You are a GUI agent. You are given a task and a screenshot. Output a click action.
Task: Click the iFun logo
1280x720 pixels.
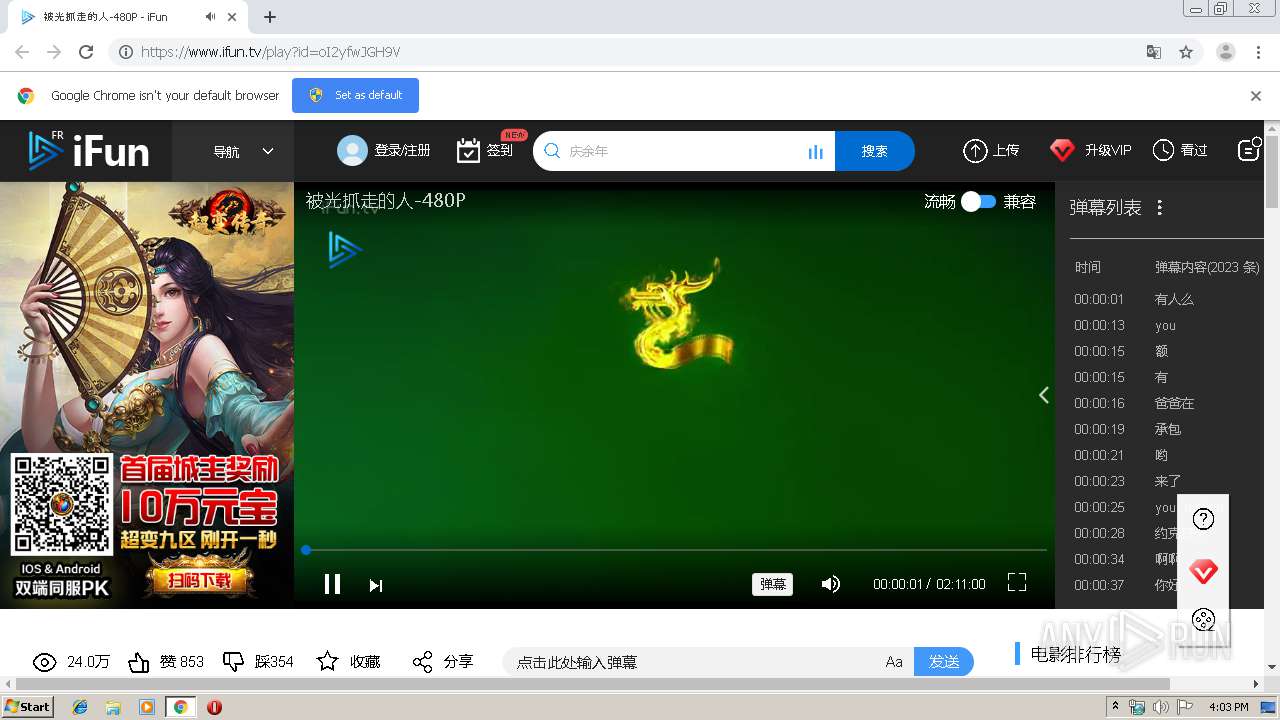(x=88, y=150)
